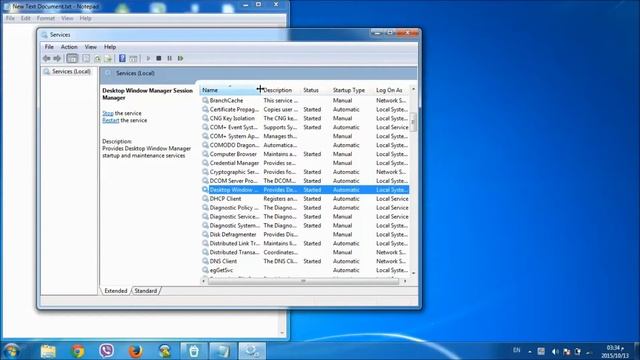Select the BranchCache service row
Image resolution: width=640 pixels, height=360 pixels.
[305, 100]
